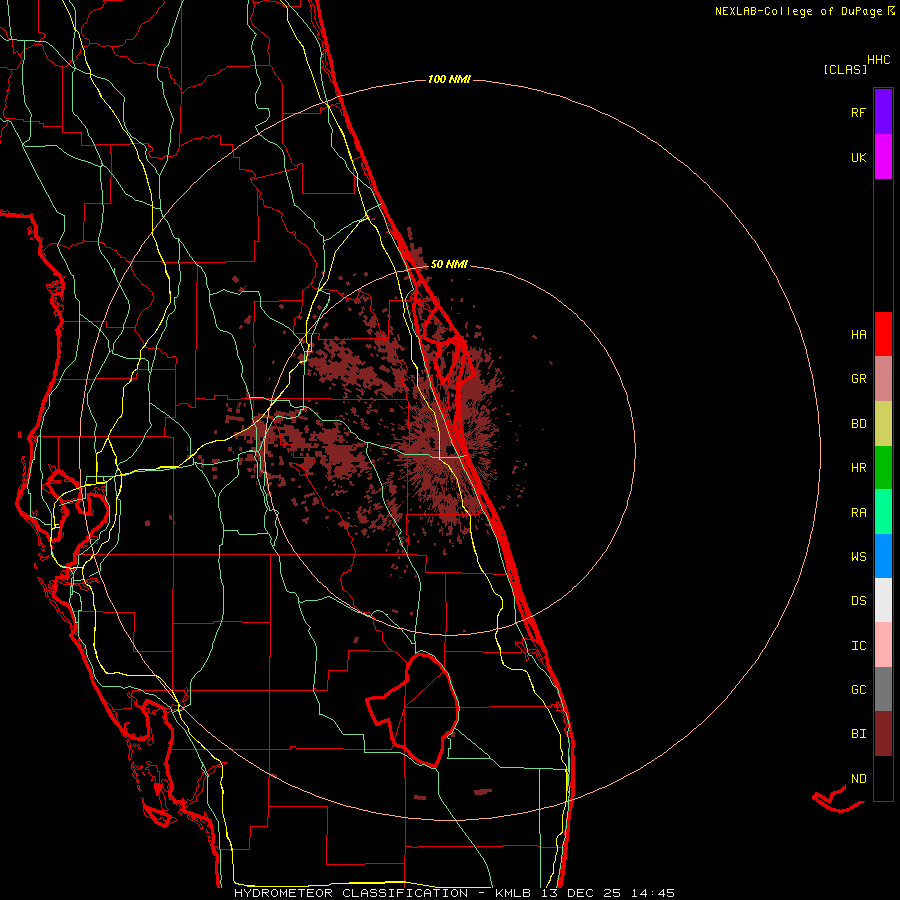
Task: Click the WS blue legend swatch
Action: pos(883,556)
